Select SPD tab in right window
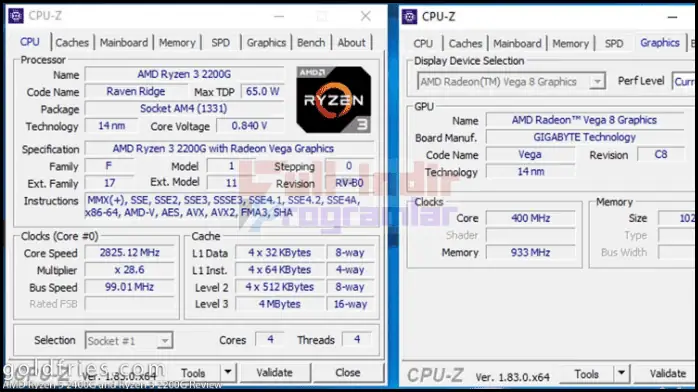Viewport: 698px width, 392px height. pyautogui.click(x=614, y=44)
